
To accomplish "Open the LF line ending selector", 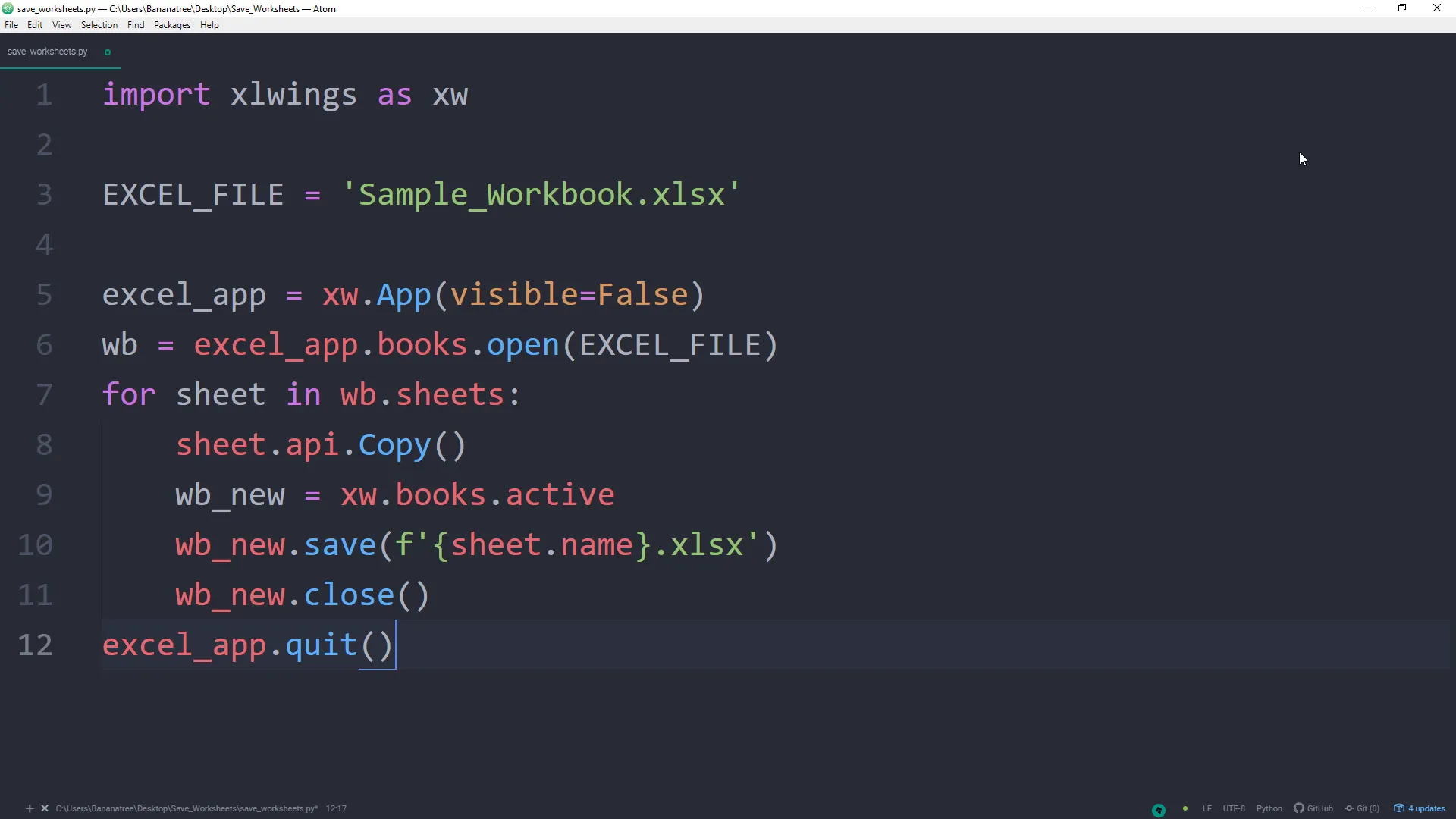I will click(1207, 808).
